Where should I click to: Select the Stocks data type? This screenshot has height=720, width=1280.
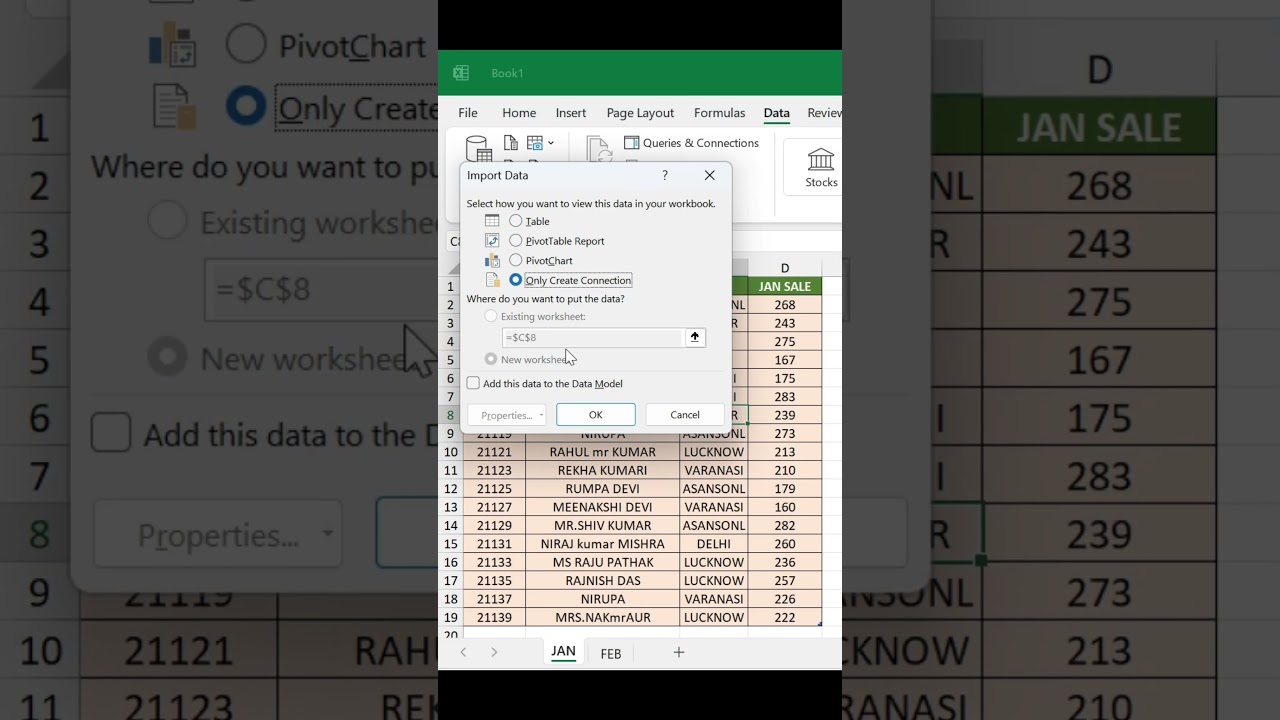(x=821, y=166)
